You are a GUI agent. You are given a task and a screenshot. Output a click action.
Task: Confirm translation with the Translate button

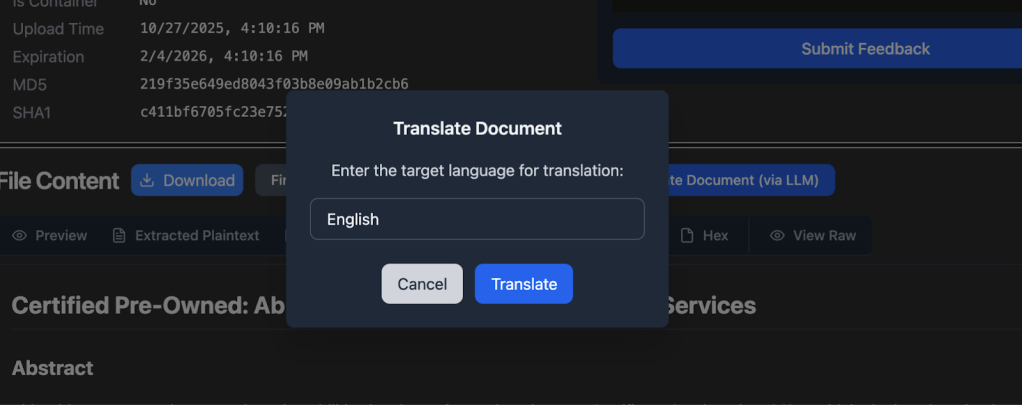[x=524, y=284]
